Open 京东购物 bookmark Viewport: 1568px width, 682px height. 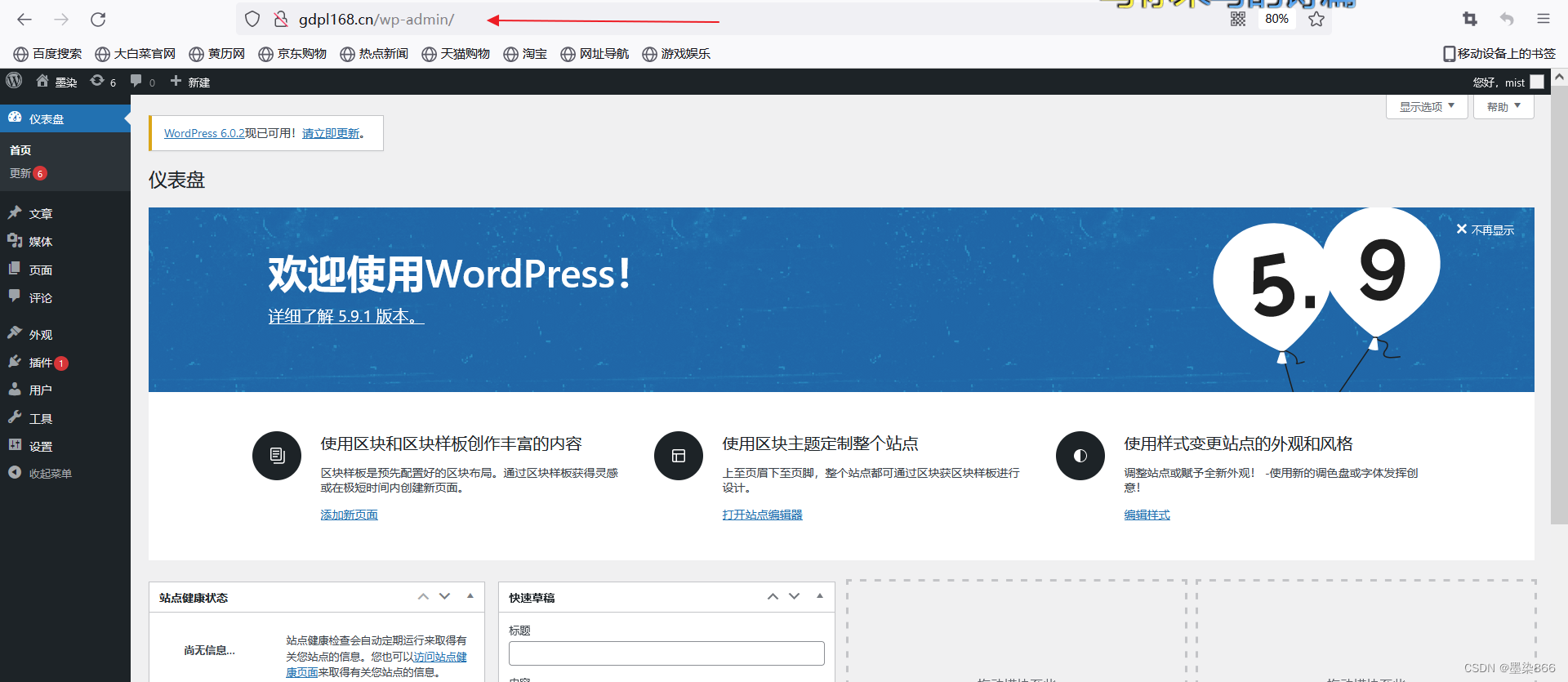292,54
